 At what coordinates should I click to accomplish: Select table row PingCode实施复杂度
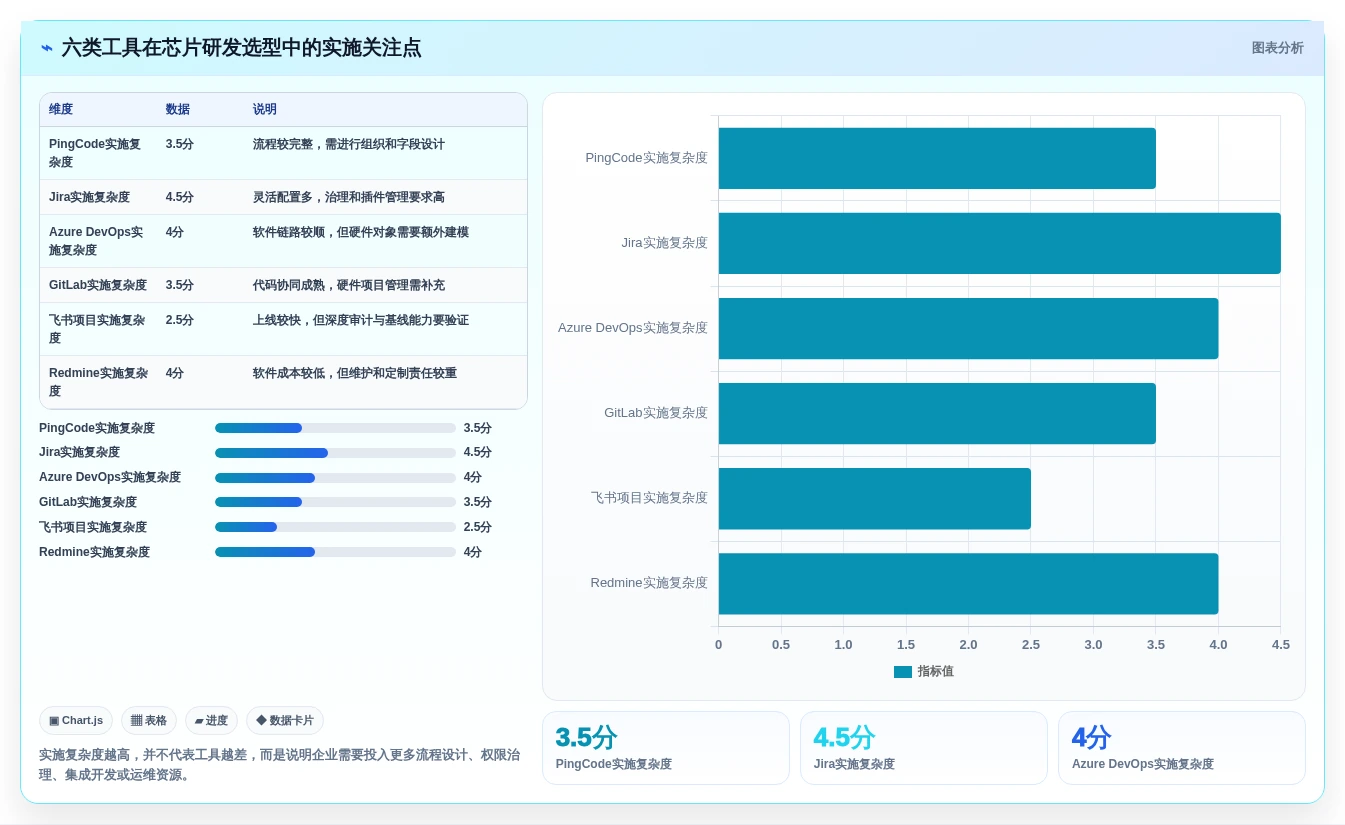(283, 153)
